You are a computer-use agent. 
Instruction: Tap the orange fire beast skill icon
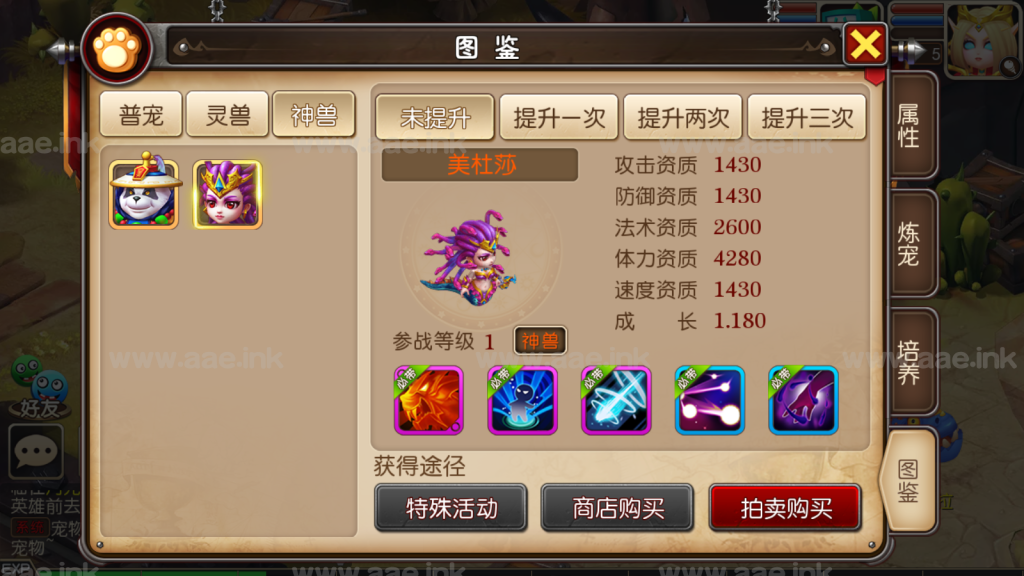pos(428,400)
